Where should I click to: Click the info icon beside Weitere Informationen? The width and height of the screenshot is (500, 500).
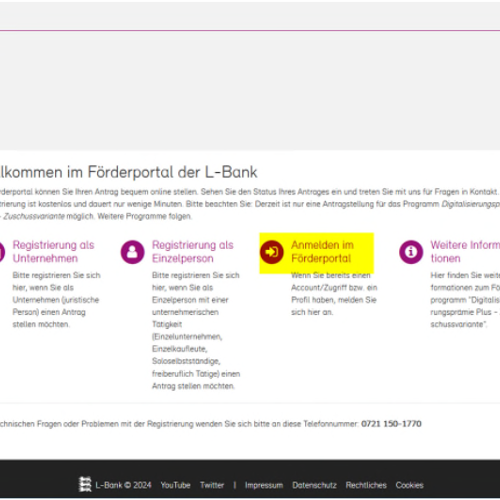tap(411, 252)
